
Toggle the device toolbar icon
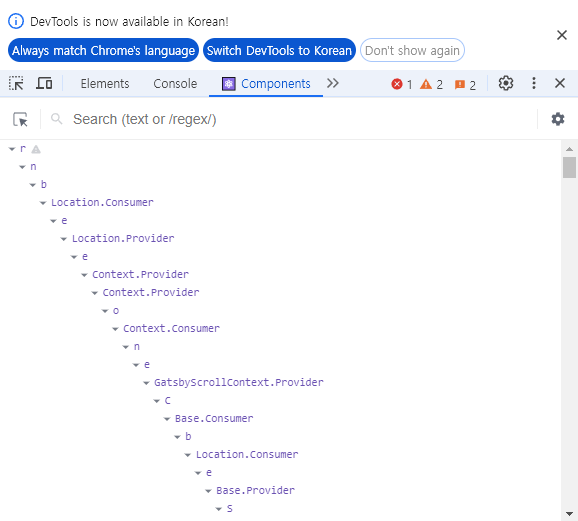click(x=44, y=83)
